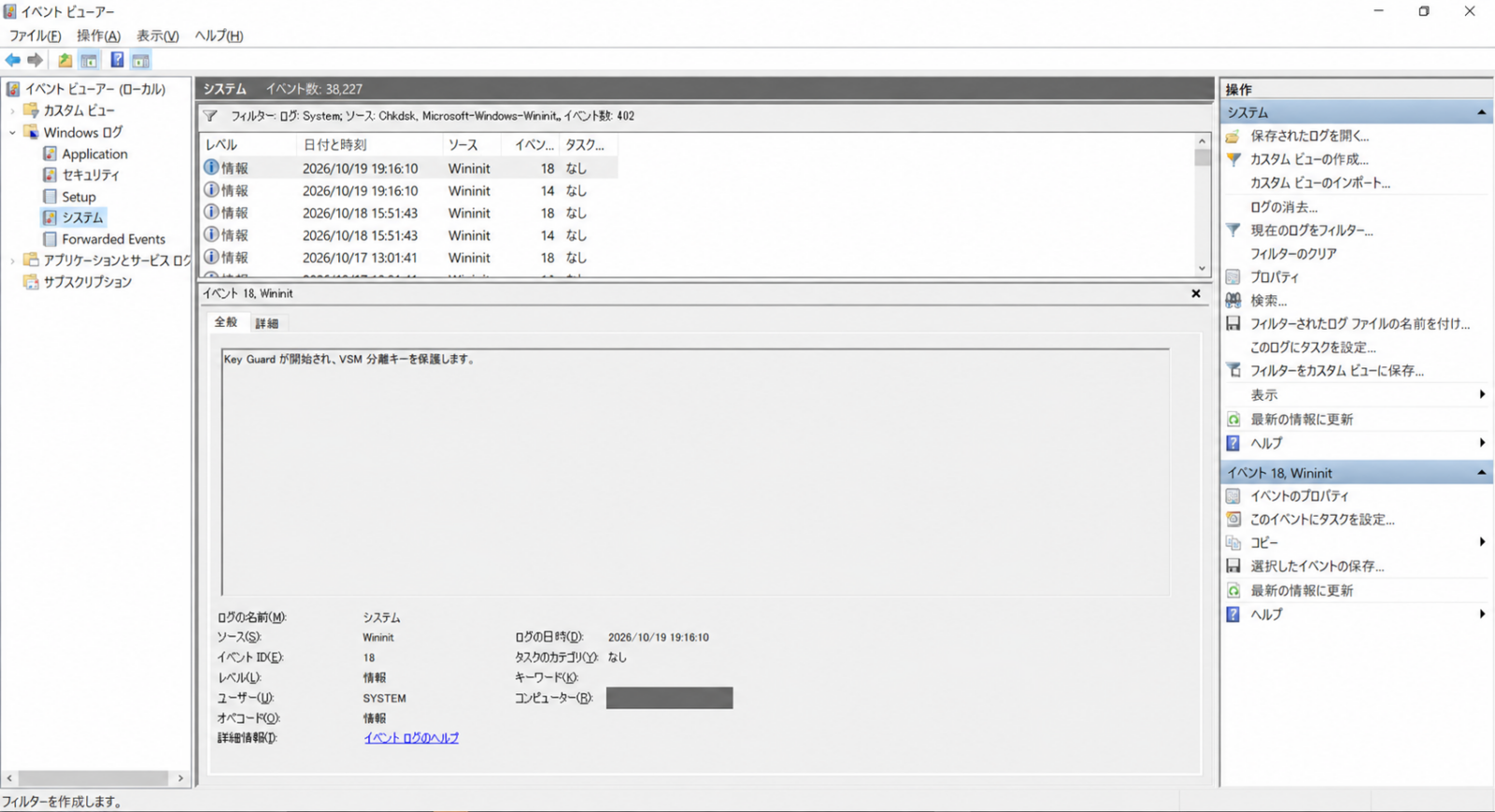Switch to the 全般 tab
The width and height of the screenshot is (1495, 812).
point(226,321)
